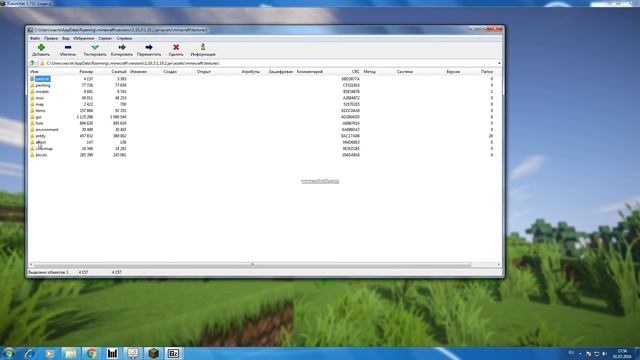Image resolution: width=640 pixels, height=360 pixels.
Task: Open the monitor-shaped taskbar app icon
Action: click(x=133, y=353)
